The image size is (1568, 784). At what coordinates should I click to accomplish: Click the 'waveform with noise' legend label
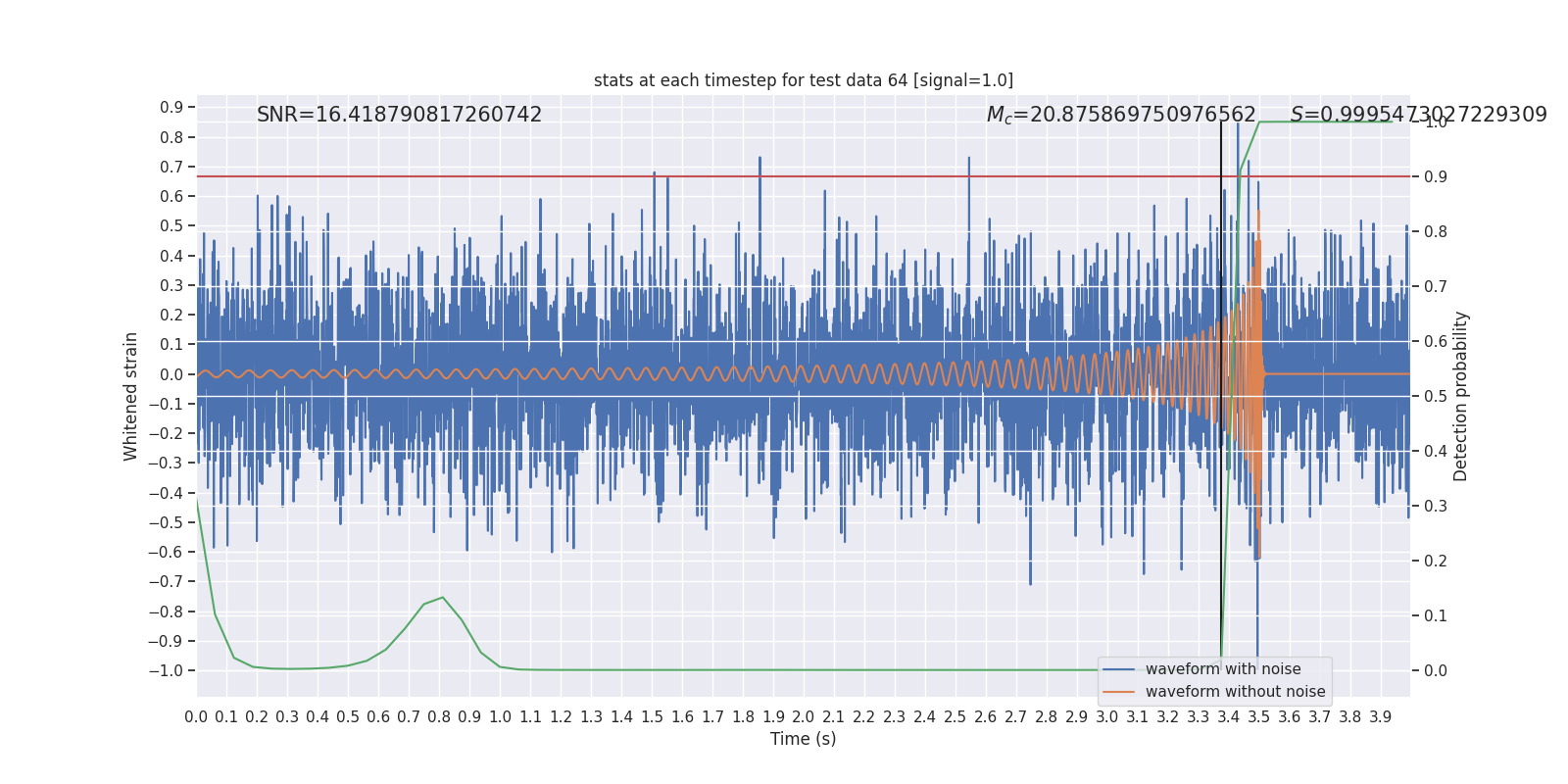pyautogui.click(x=1223, y=669)
